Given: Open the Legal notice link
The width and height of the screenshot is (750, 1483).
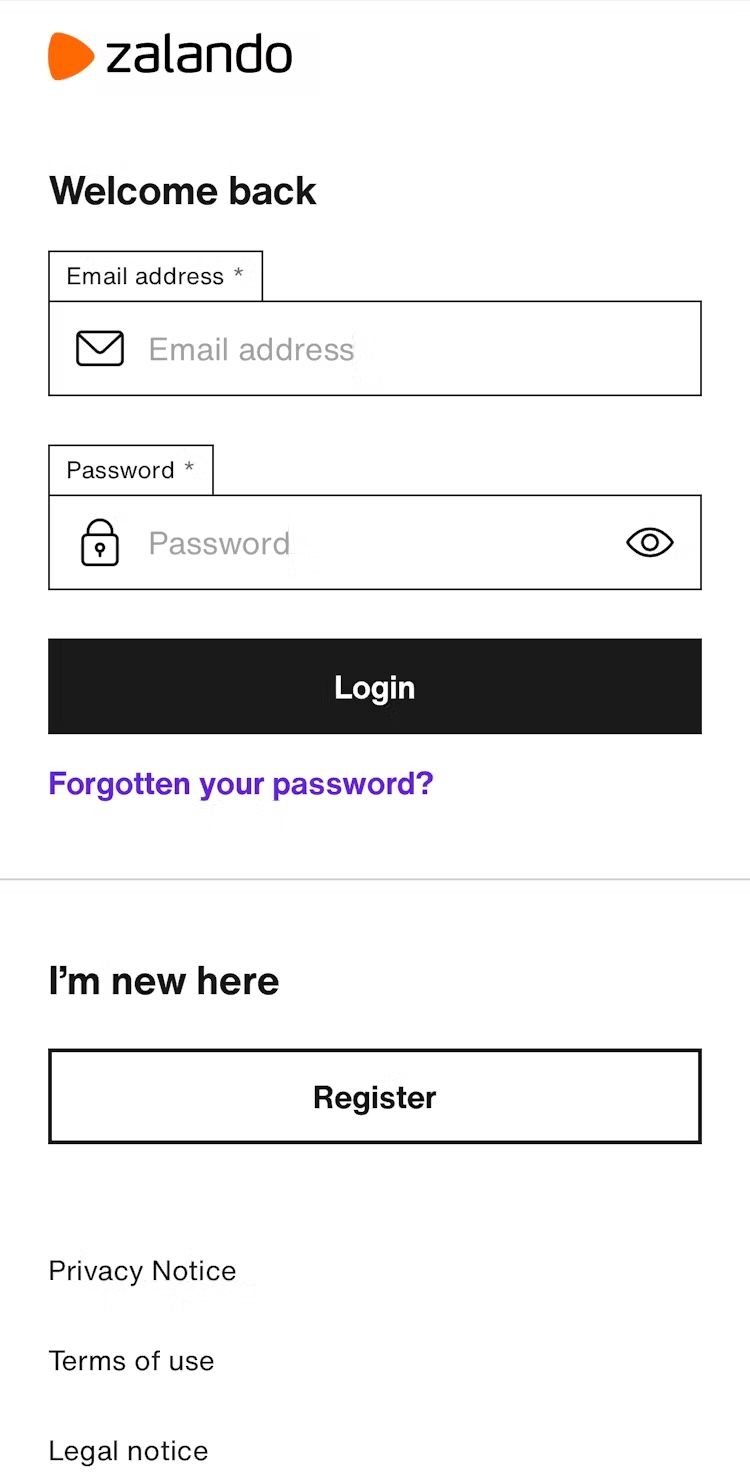Looking at the screenshot, I should coord(128,1451).
